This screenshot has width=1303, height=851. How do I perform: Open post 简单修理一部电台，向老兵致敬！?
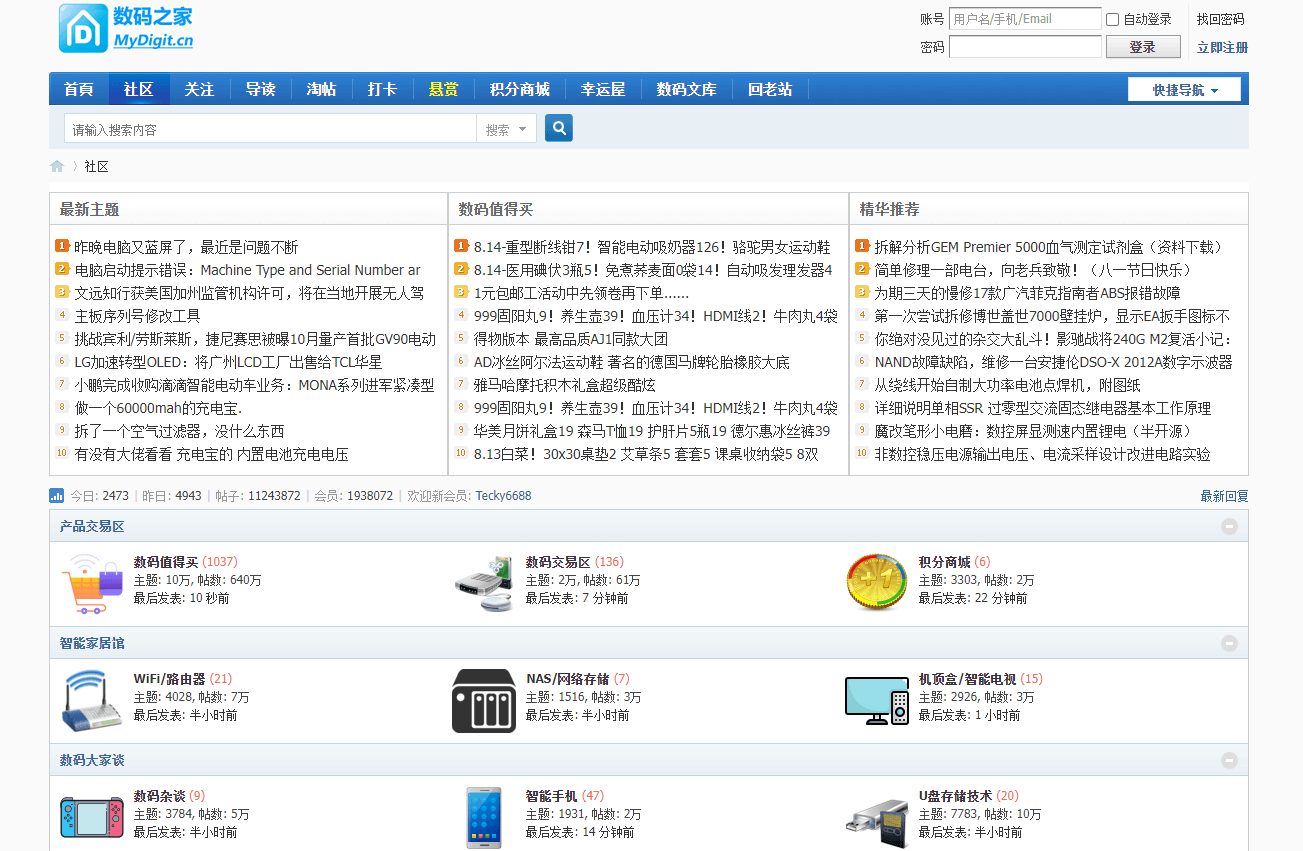1033,270
